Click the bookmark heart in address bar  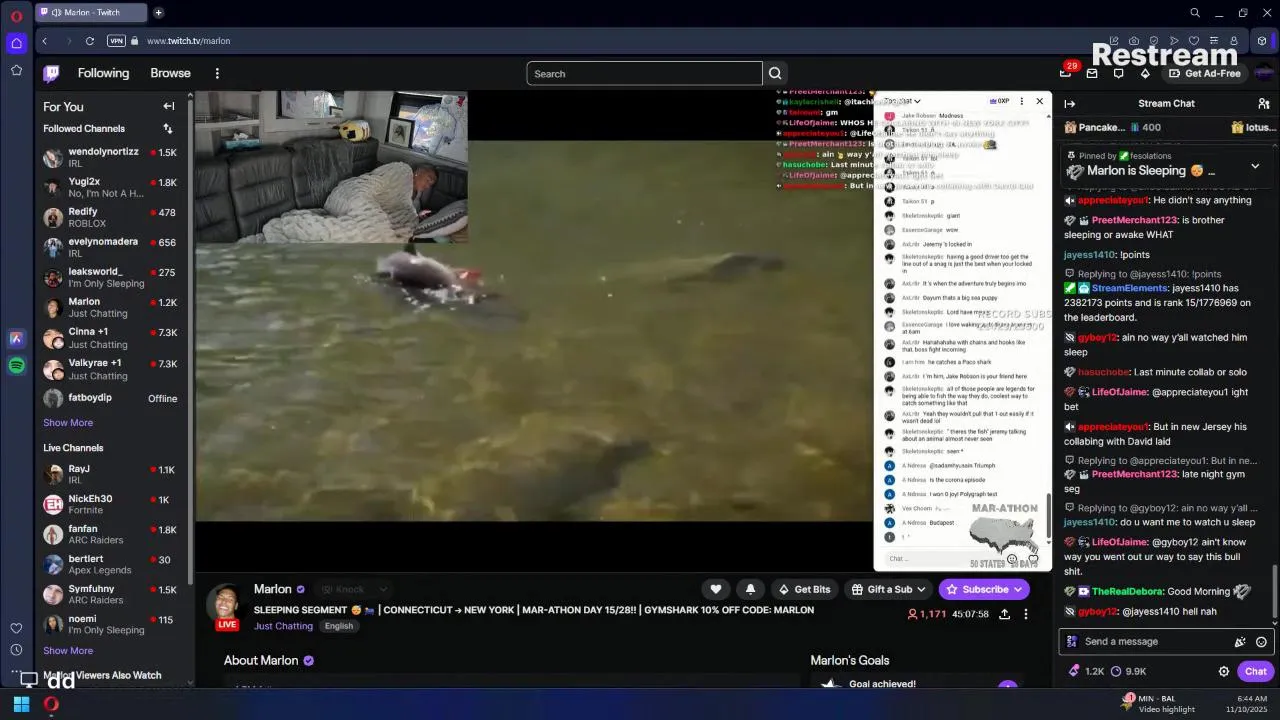1194,41
